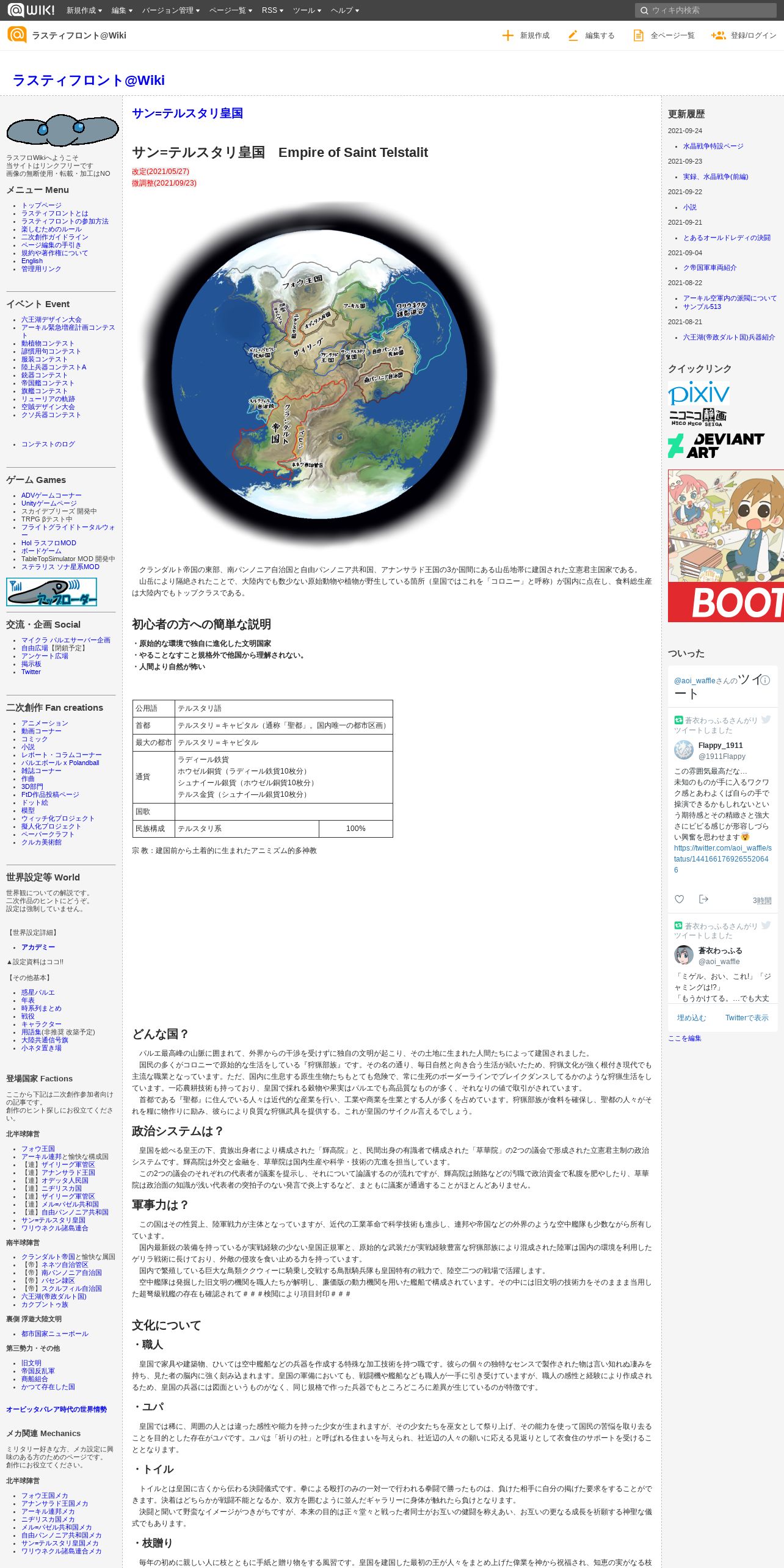Open ADVゲームコーナー link

coord(51,495)
